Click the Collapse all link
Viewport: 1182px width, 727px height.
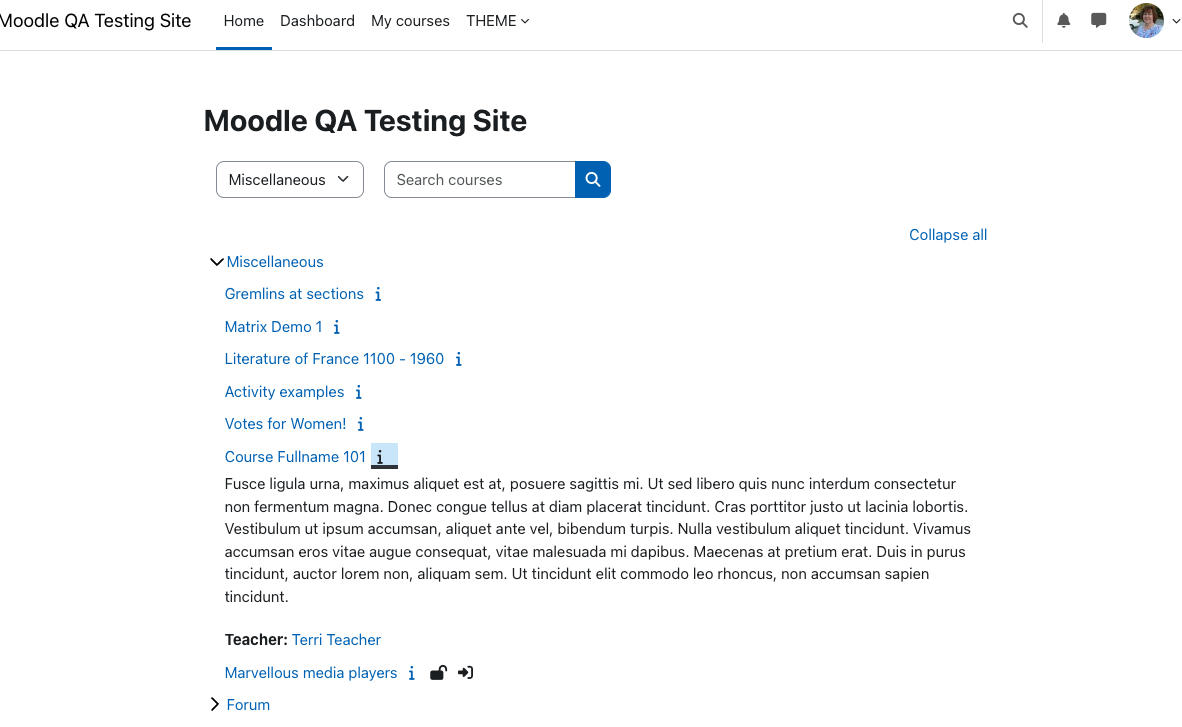(x=948, y=235)
